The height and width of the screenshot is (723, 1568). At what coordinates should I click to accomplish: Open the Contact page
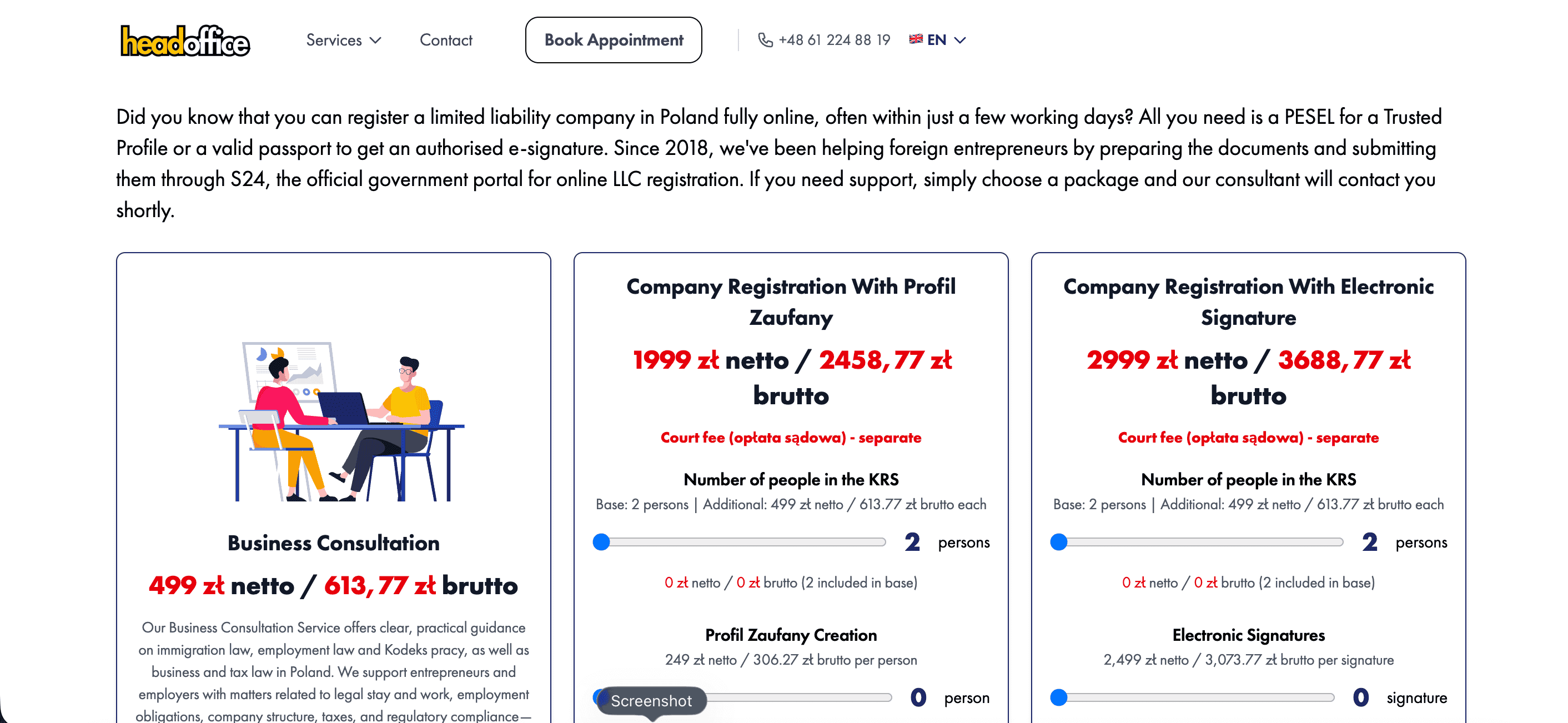click(x=445, y=40)
